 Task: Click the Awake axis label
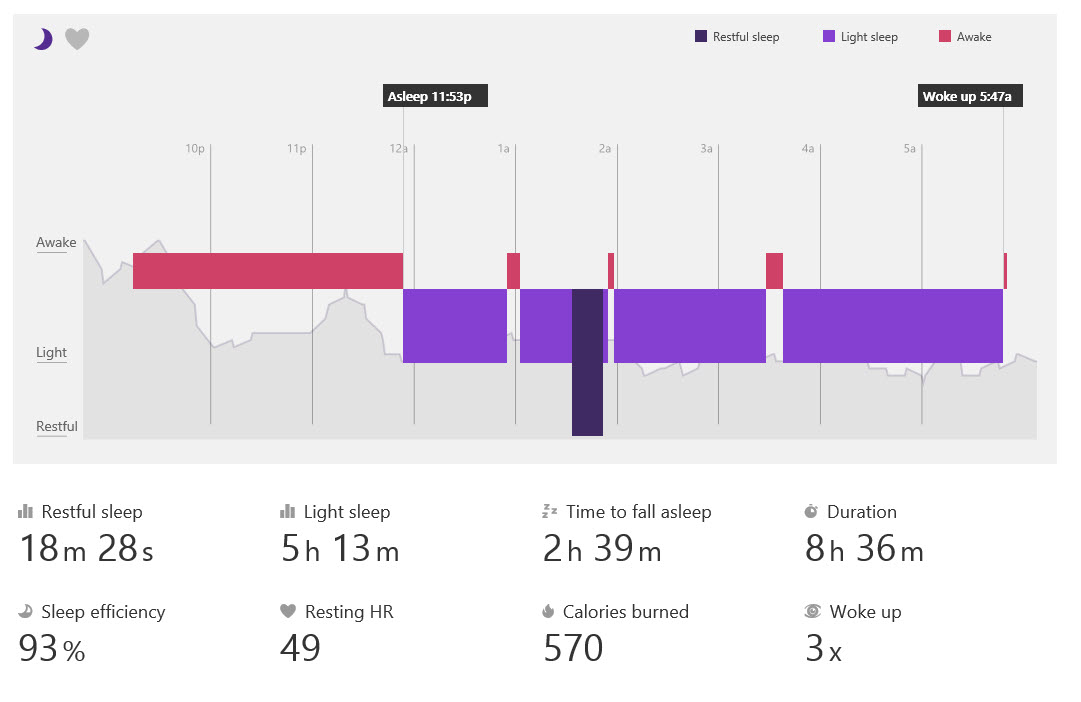coord(56,243)
